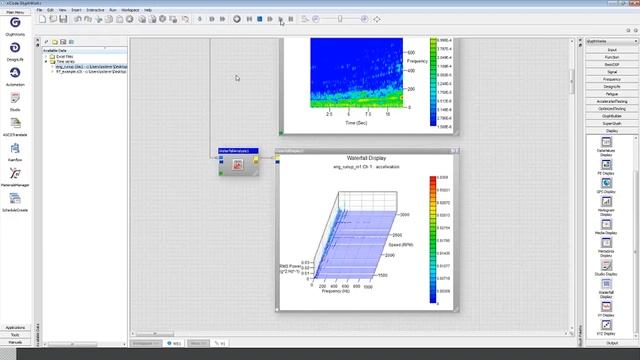640x360 pixels.
Task: Click the Tools button in sidebar
Action: point(16,335)
